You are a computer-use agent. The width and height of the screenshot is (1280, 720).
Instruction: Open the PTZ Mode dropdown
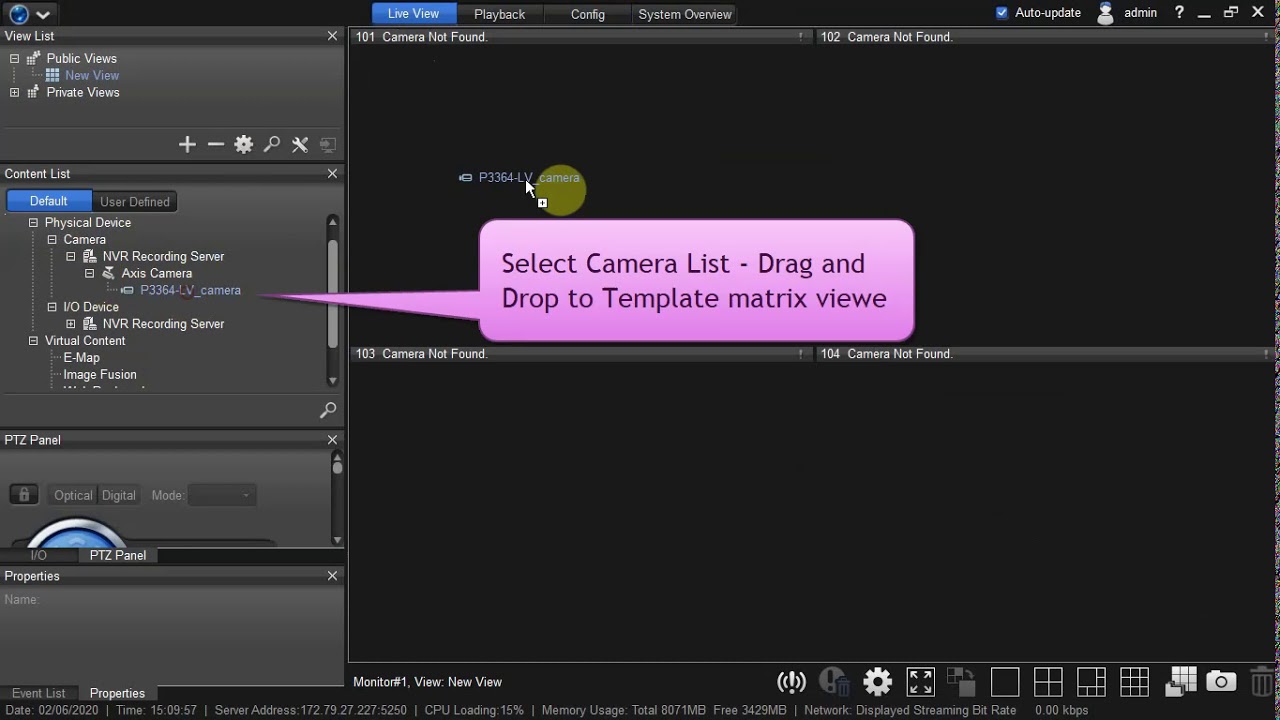coord(222,495)
